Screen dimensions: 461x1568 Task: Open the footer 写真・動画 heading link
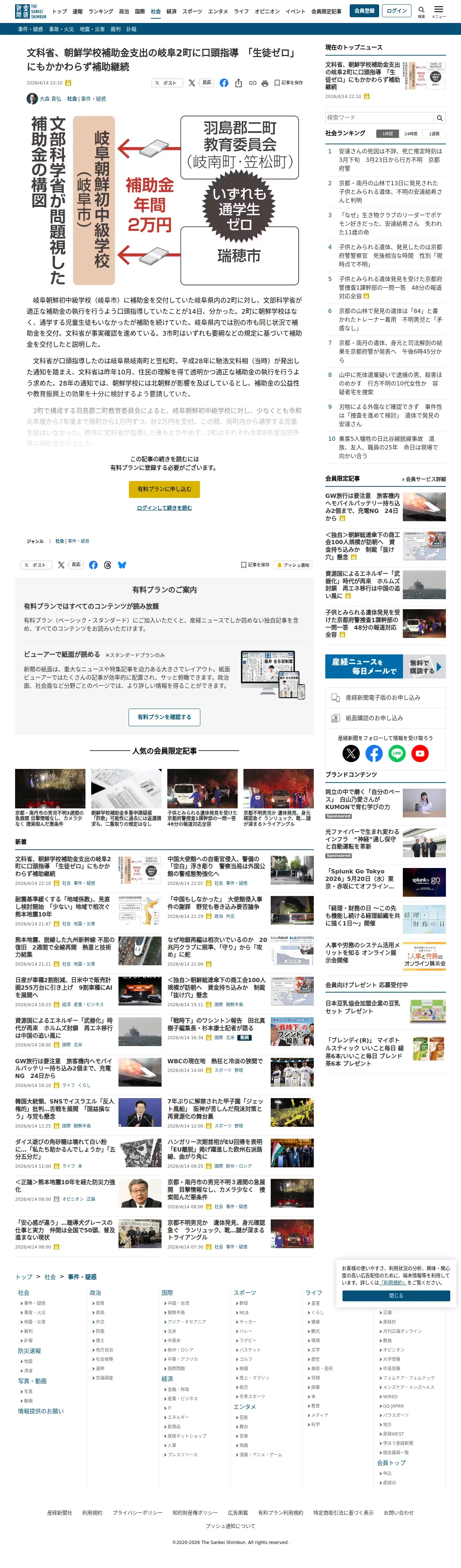(x=32, y=1381)
